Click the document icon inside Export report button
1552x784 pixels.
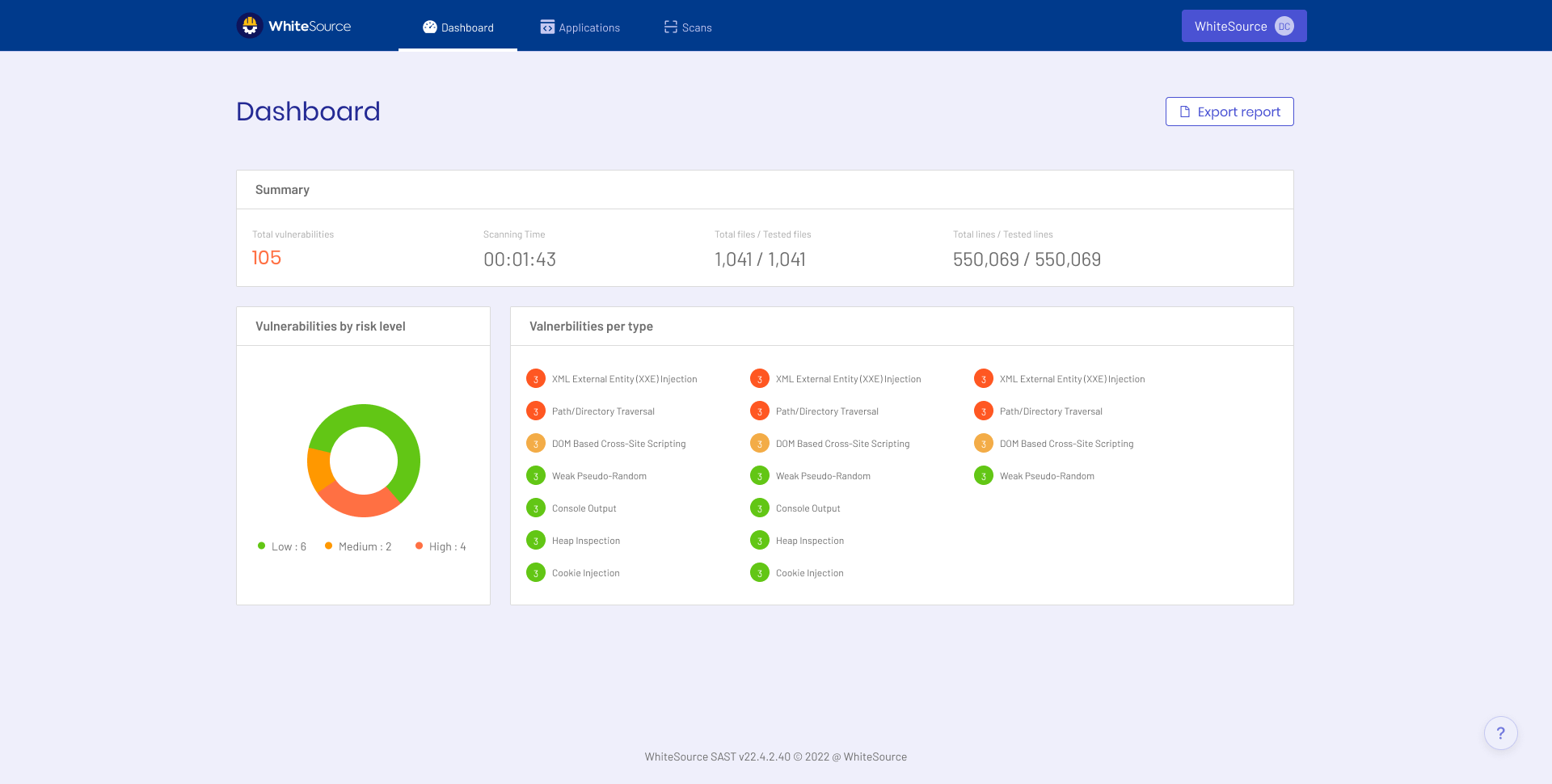pyautogui.click(x=1184, y=111)
